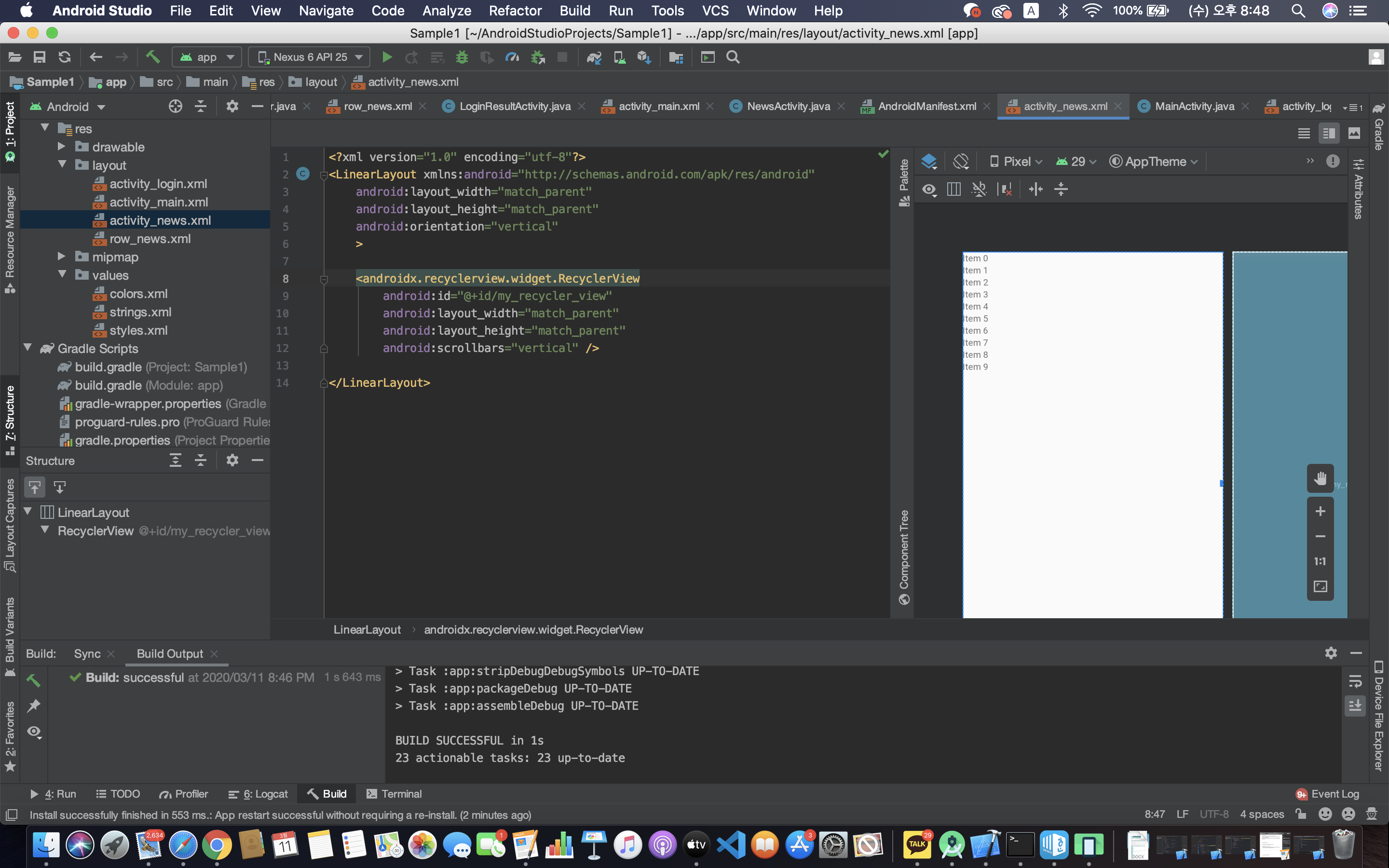The image size is (1389, 868).
Task: Select the design surface layers icon
Action: (x=928, y=162)
